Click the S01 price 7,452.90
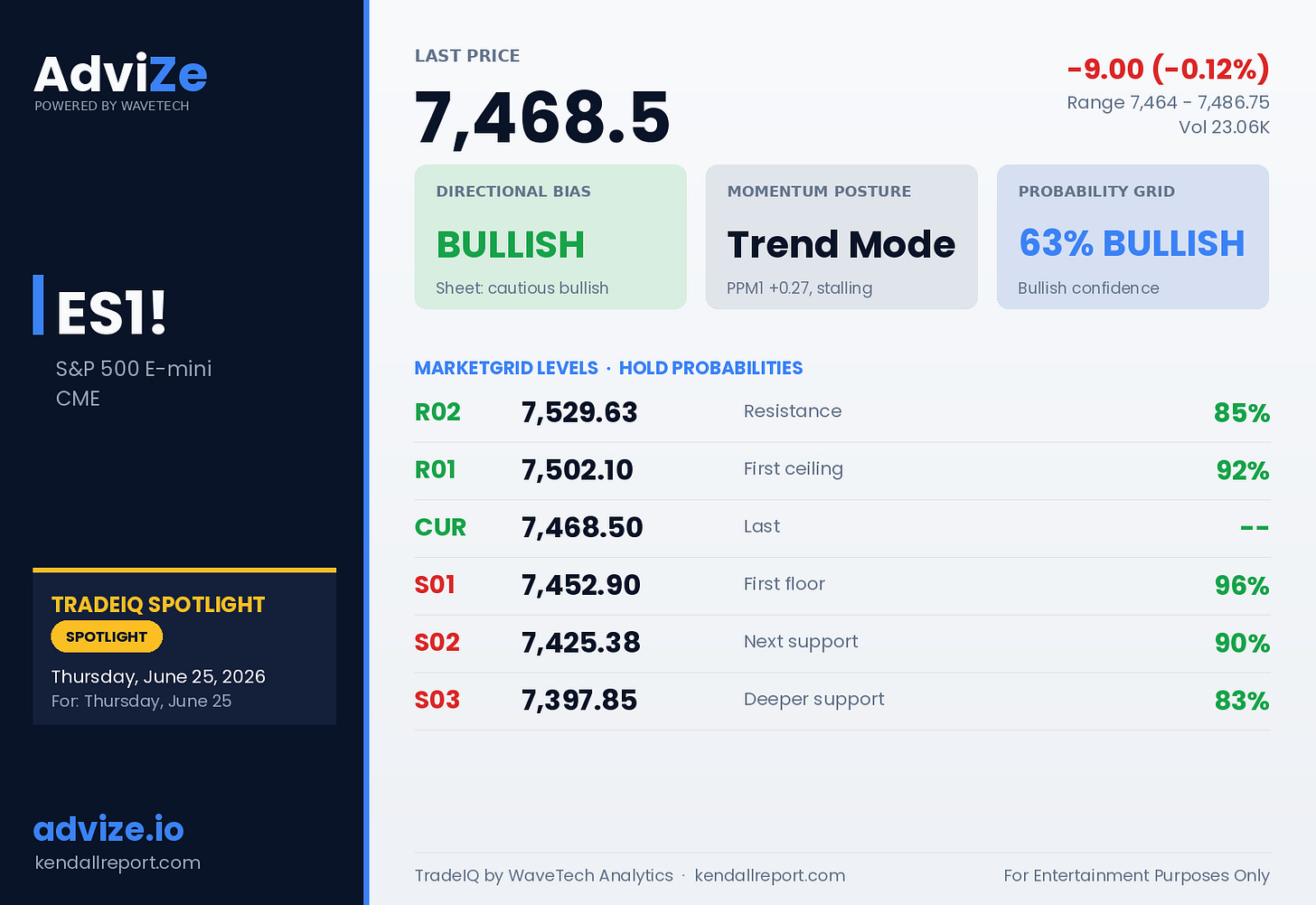The width and height of the screenshot is (1316, 905). [x=581, y=585]
